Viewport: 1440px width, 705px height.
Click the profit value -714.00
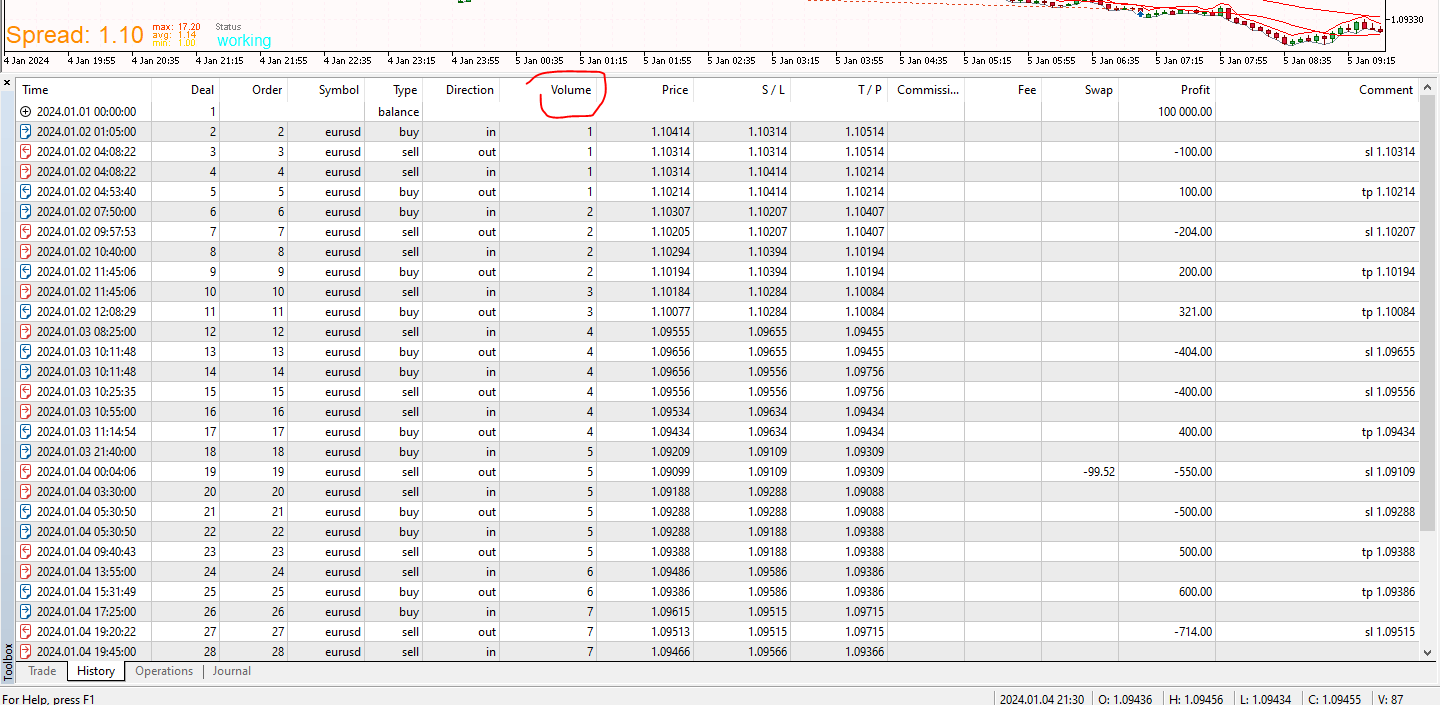[1193, 632]
